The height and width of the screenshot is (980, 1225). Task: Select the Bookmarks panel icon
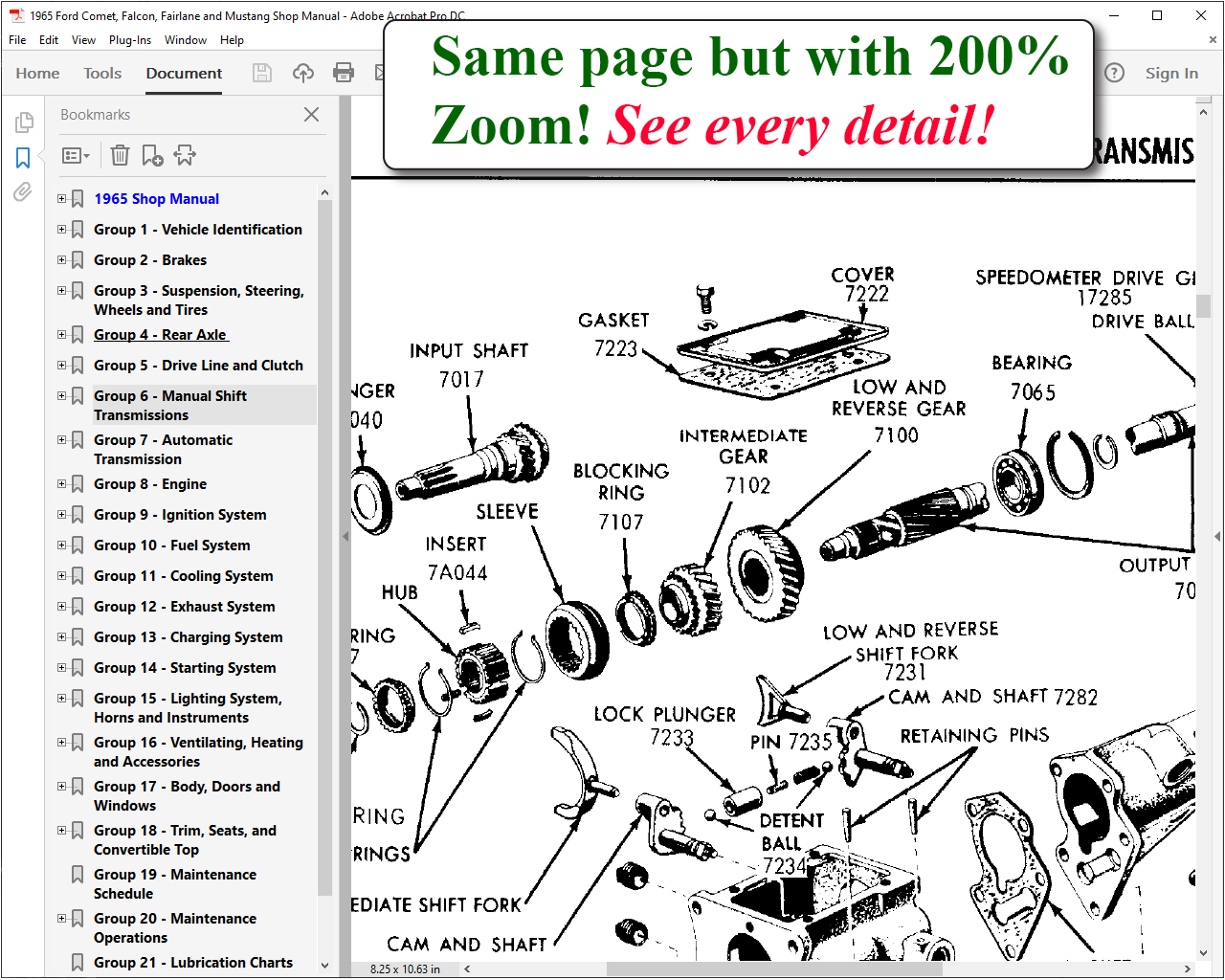pyautogui.click(x=24, y=158)
